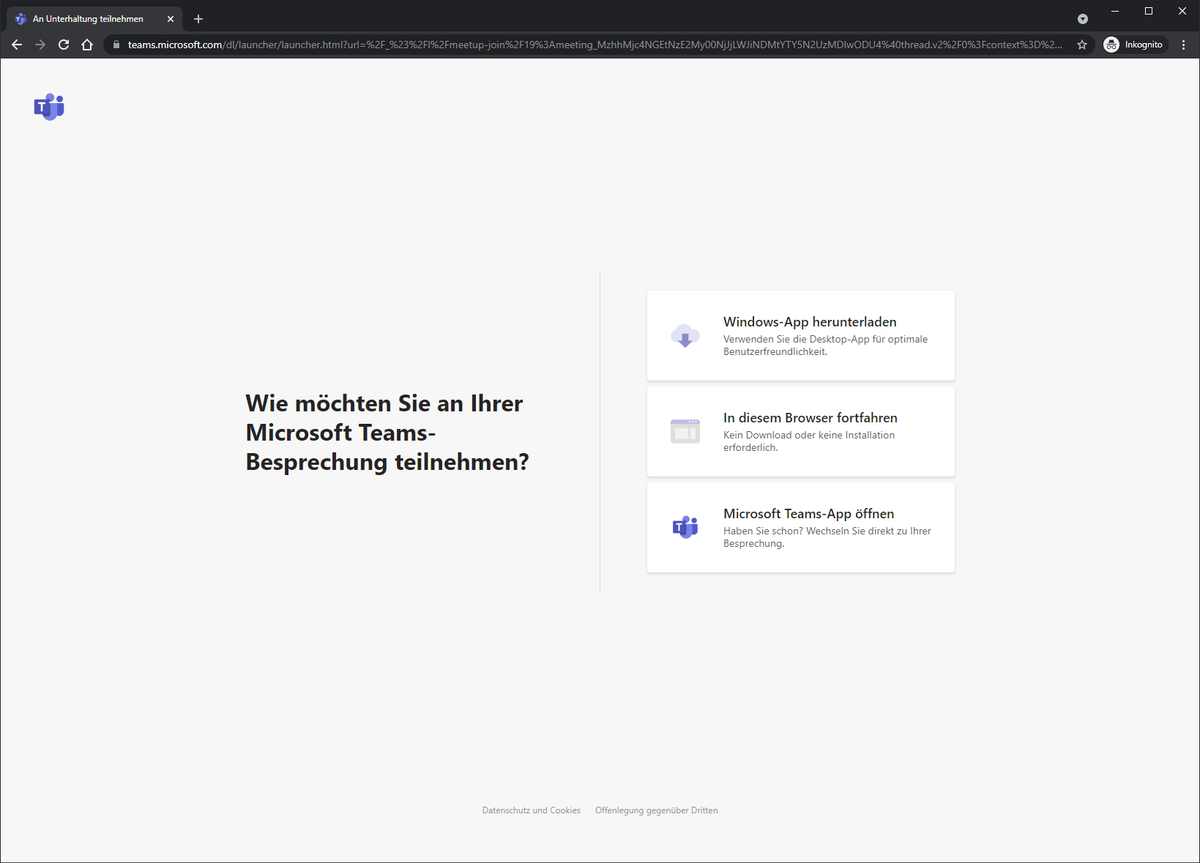
Task: Click the lock icon for site information
Action: (116, 45)
